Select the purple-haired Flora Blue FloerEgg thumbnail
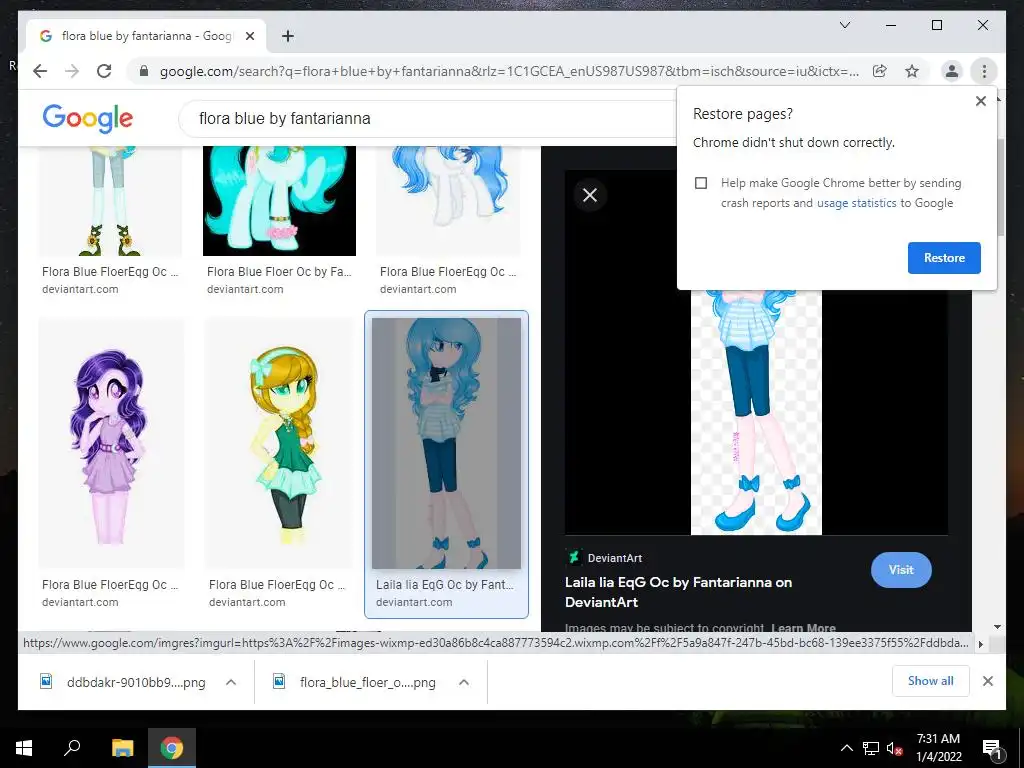The image size is (1024, 768). click(111, 443)
